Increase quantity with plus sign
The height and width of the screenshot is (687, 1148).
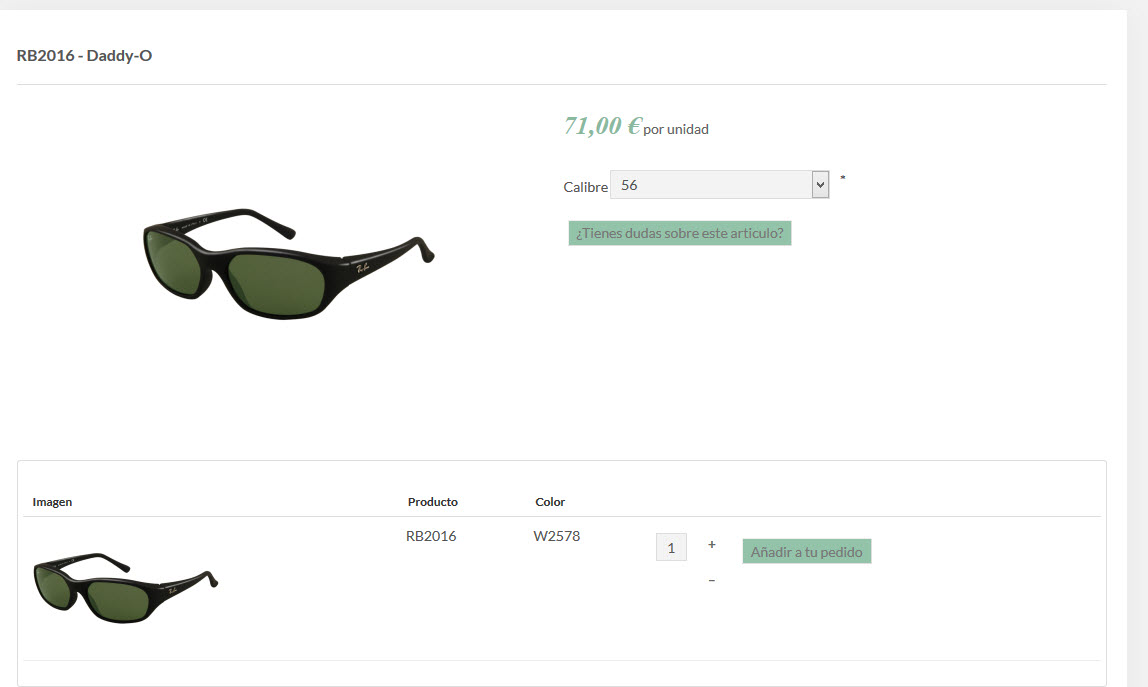(712, 544)
